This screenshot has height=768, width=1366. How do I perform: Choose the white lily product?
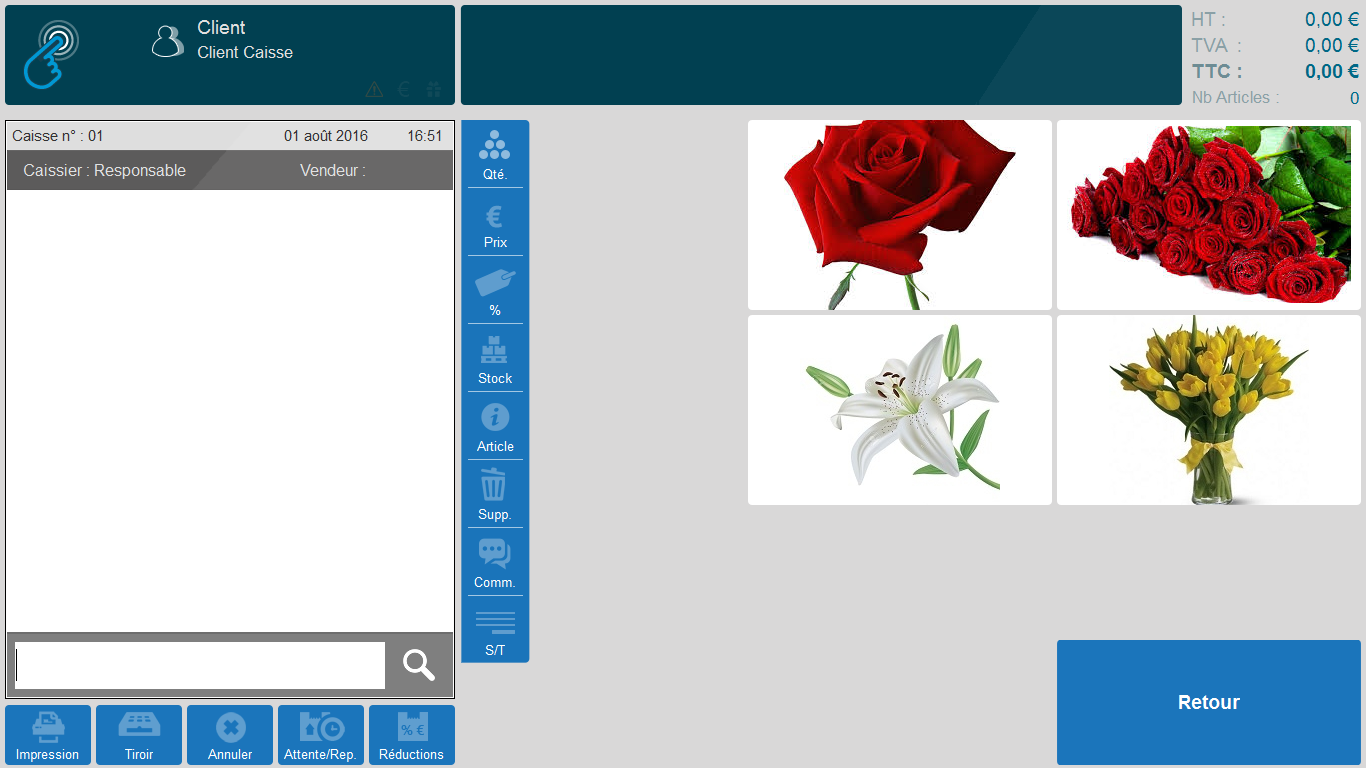(900, 410)
